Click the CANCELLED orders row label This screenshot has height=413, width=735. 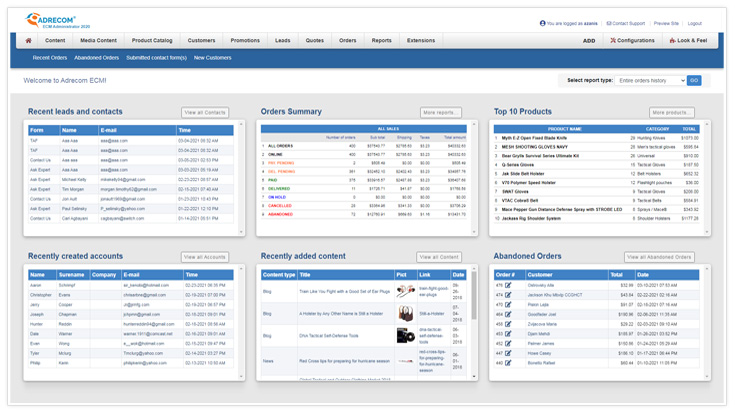(280, 206)
